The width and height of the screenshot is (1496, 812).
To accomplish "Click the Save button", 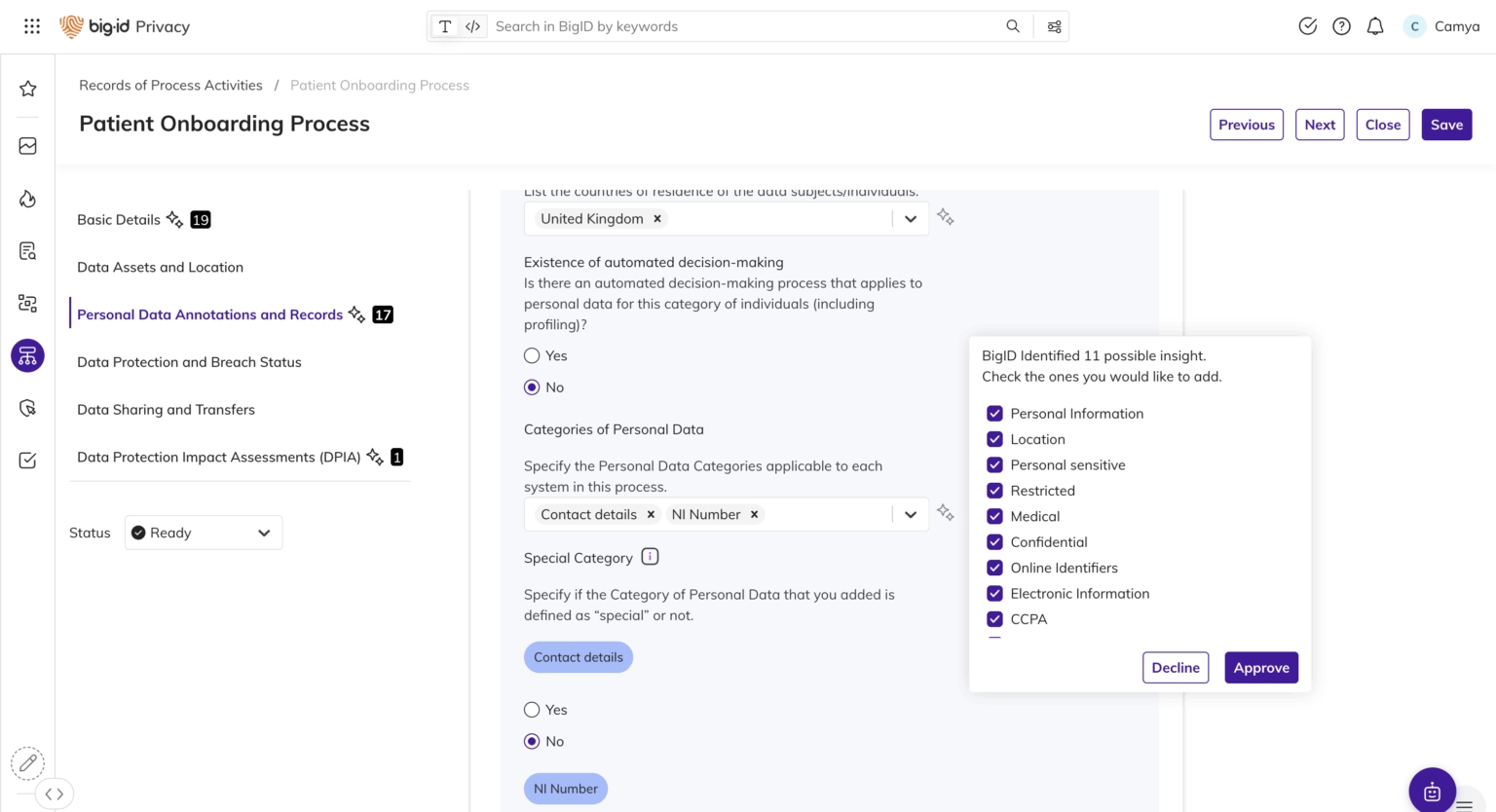I will pyautogui.click(x=1445, y=125).
